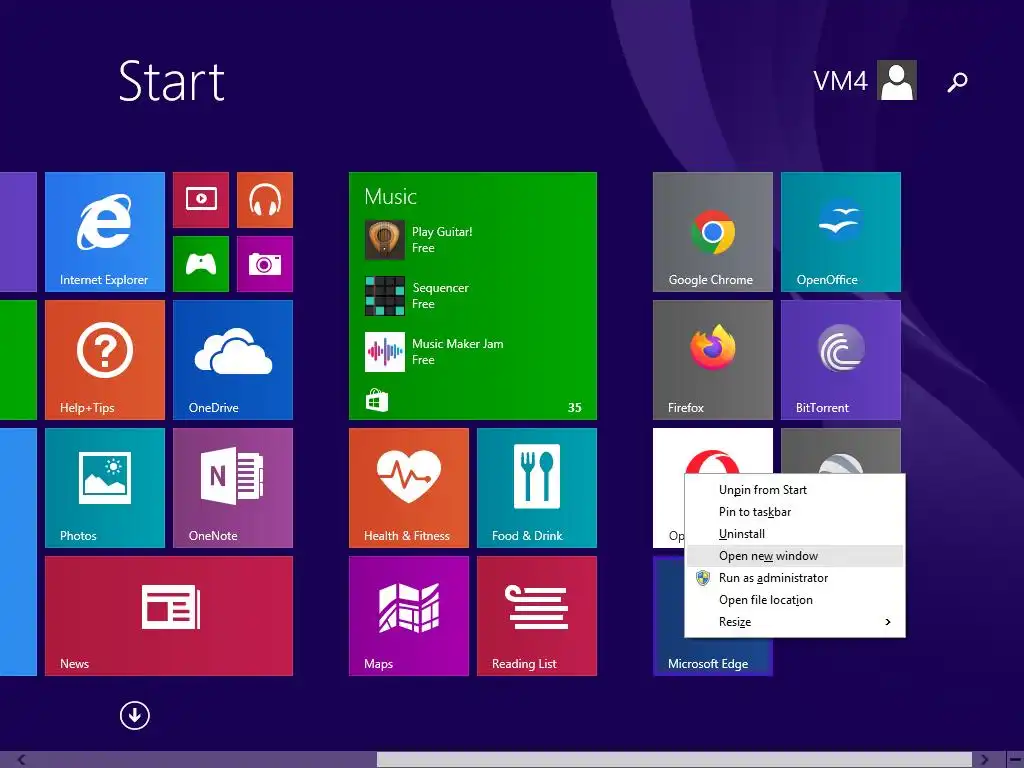Open the Food & Drink tile
The height and width of the screenshot is (768, 1024).
click(537, 488)
